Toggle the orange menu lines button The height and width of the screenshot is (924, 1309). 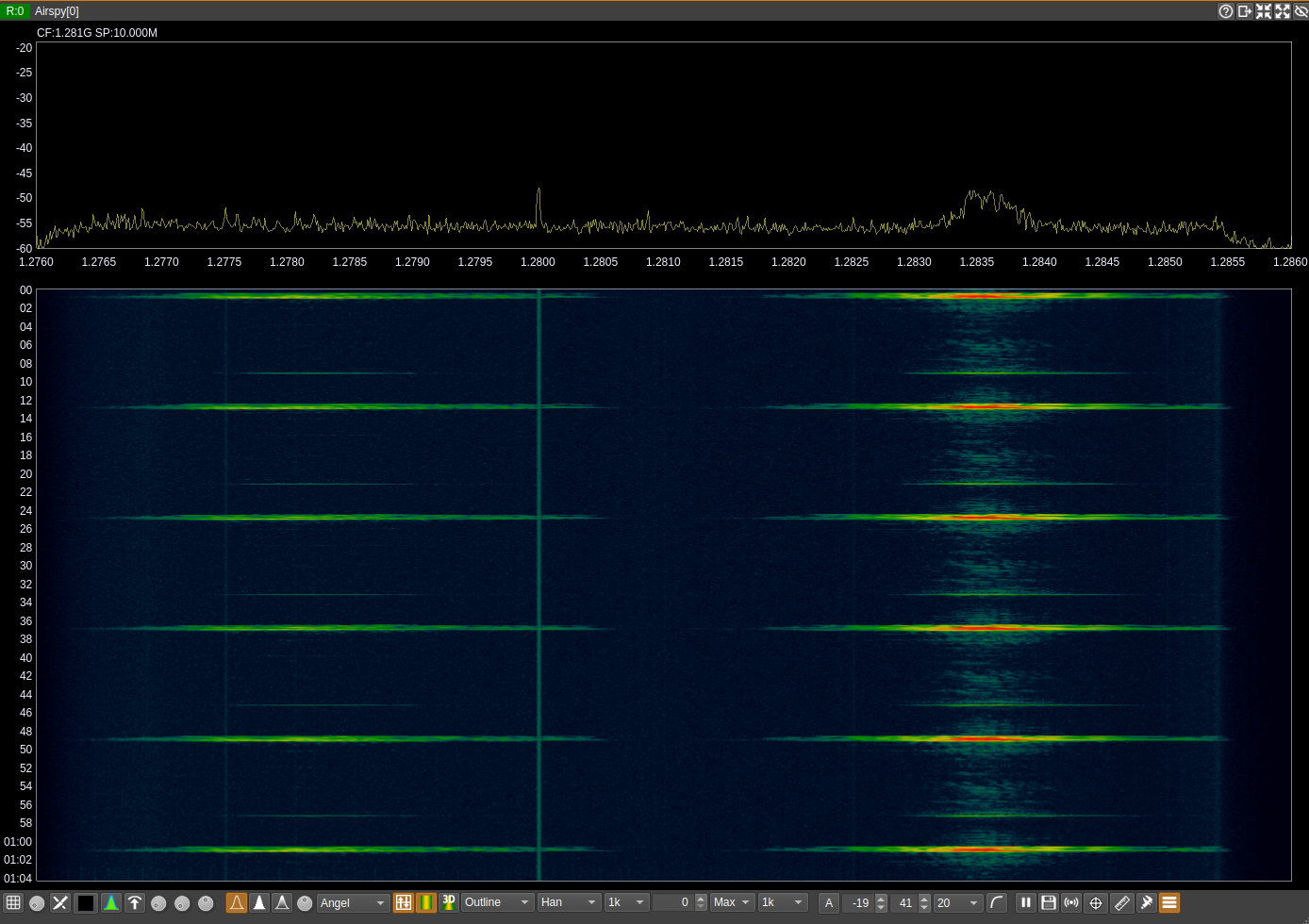pos(1169,902)
